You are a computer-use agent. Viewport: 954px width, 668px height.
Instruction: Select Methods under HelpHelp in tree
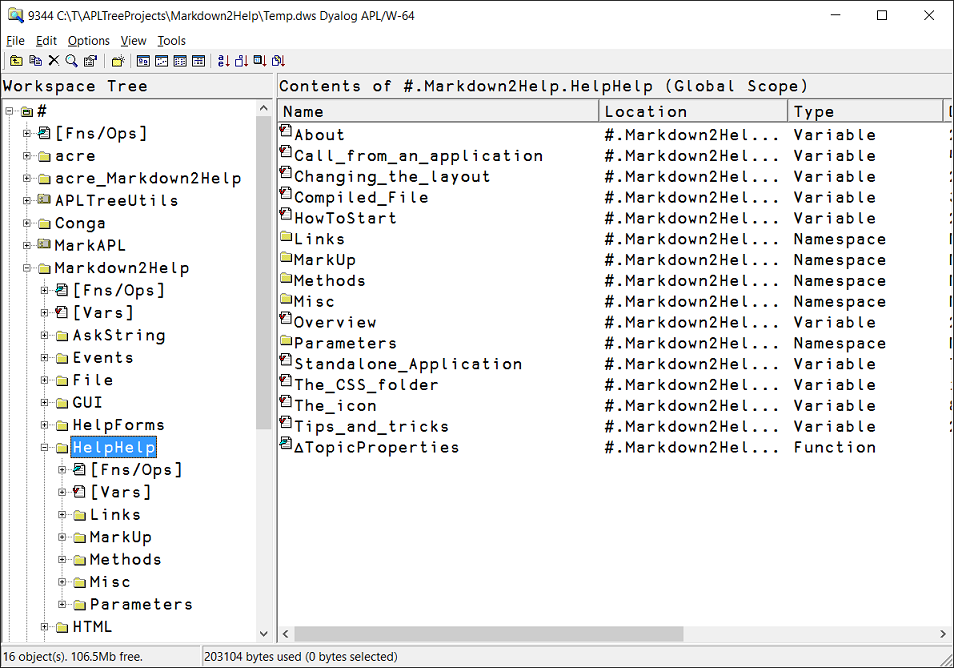125,559
